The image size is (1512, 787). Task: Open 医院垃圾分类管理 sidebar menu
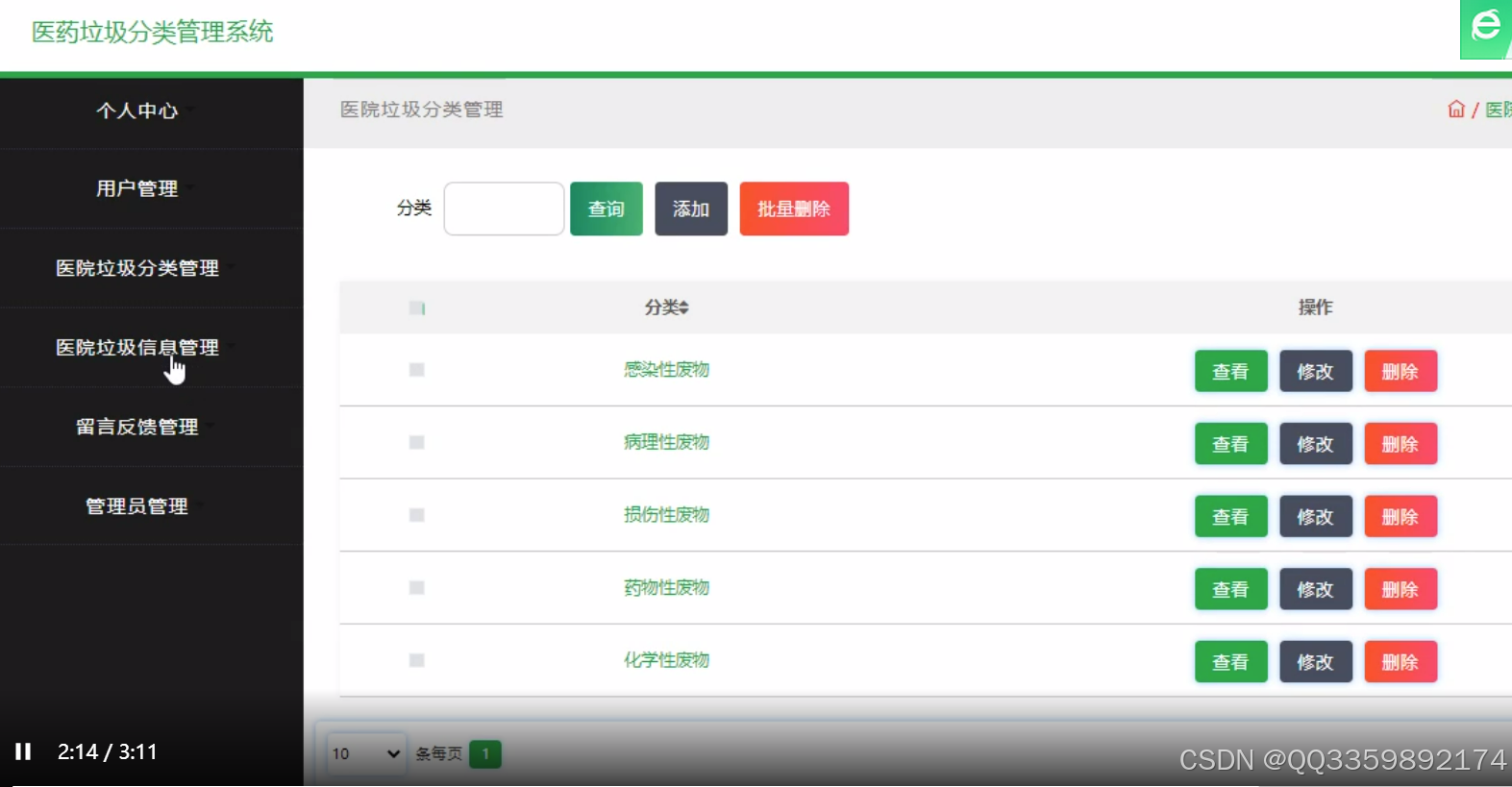click(x=137, y=268)
